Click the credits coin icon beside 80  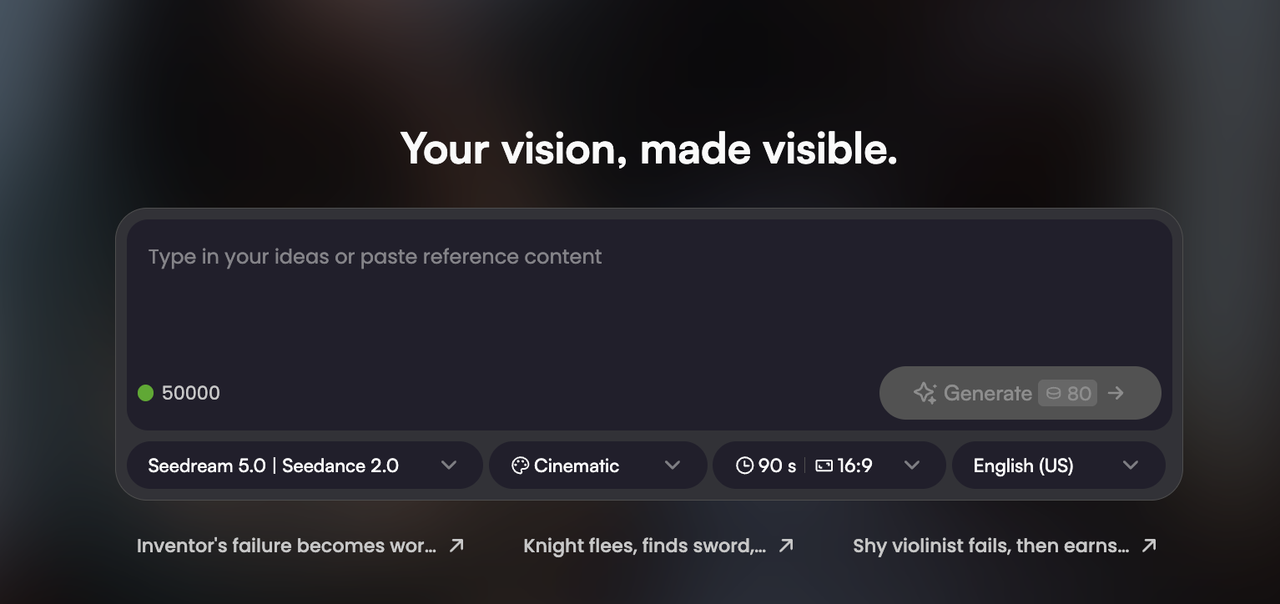point(1053,393)
